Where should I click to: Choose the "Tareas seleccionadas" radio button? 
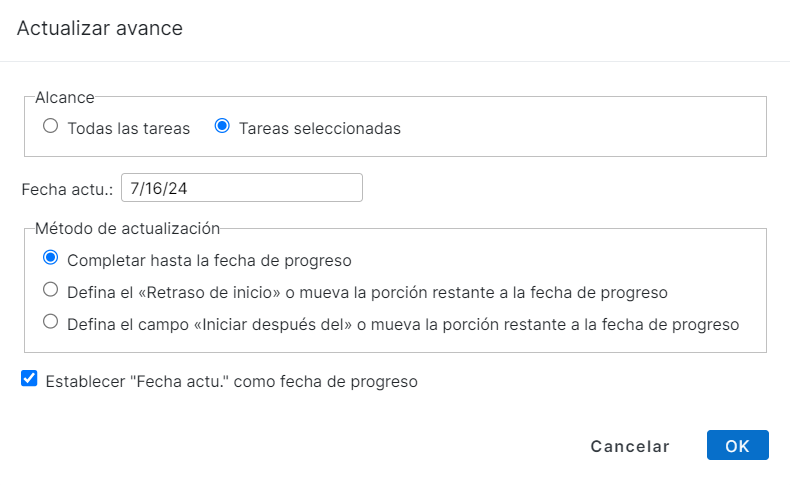click(222, 127)
